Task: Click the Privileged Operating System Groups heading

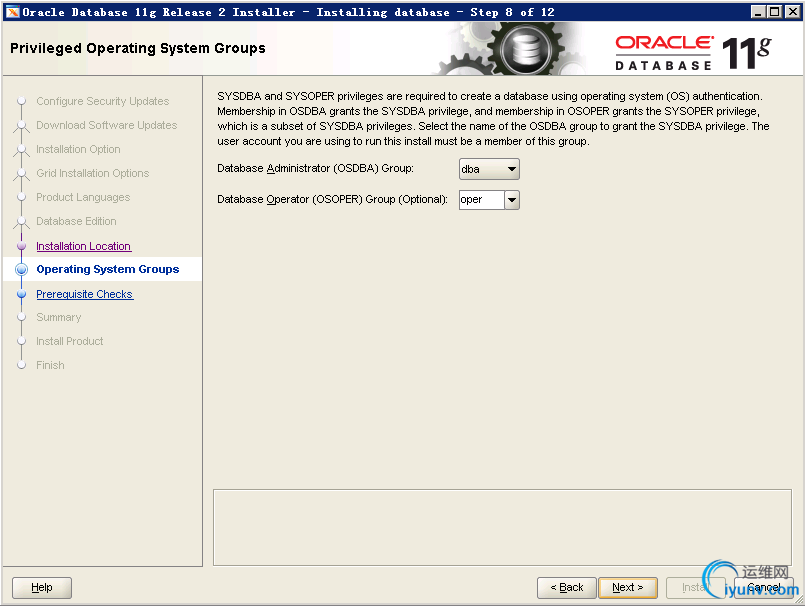Action: (138, 48)
